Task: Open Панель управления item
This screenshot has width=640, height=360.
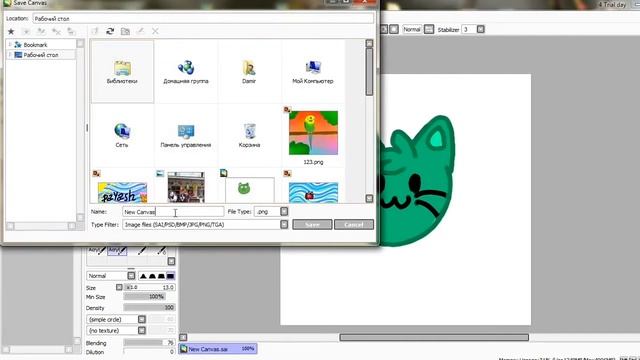Action: pyautogui.click(x=186, y=136)
